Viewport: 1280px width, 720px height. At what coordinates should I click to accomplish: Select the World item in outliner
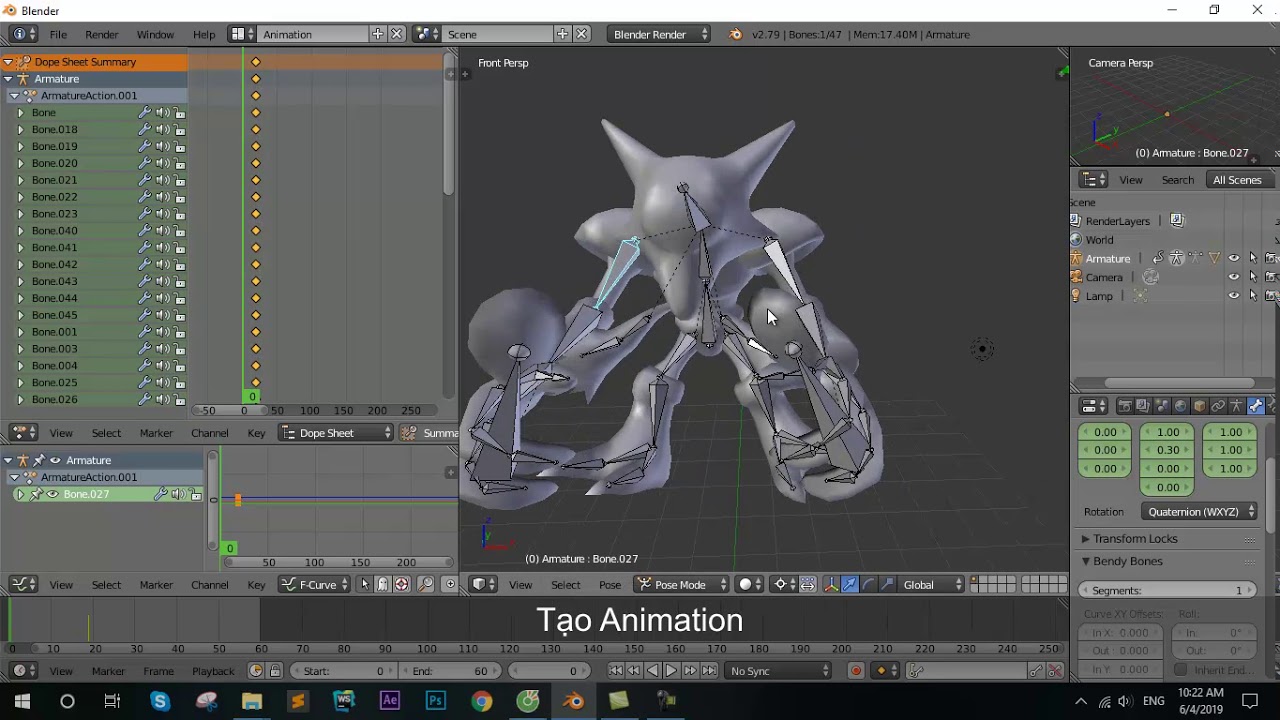click(x=1099, y=240)
